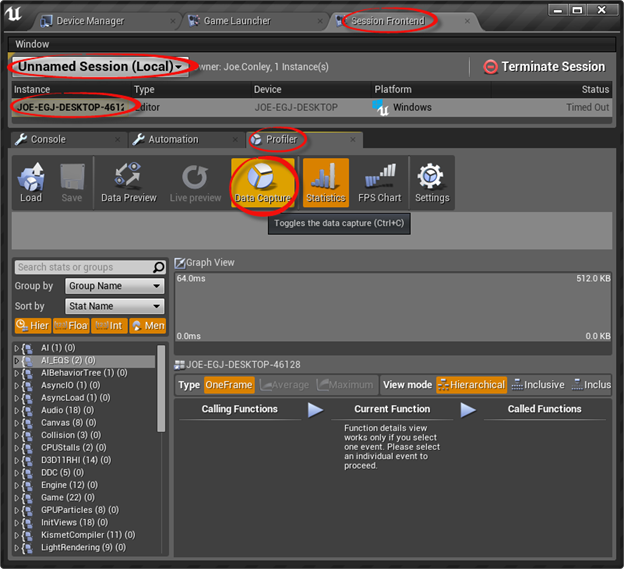This screenshot has height=569, width=624.
Task: Click the InitViews group icon
Action: tap(27, 523)
